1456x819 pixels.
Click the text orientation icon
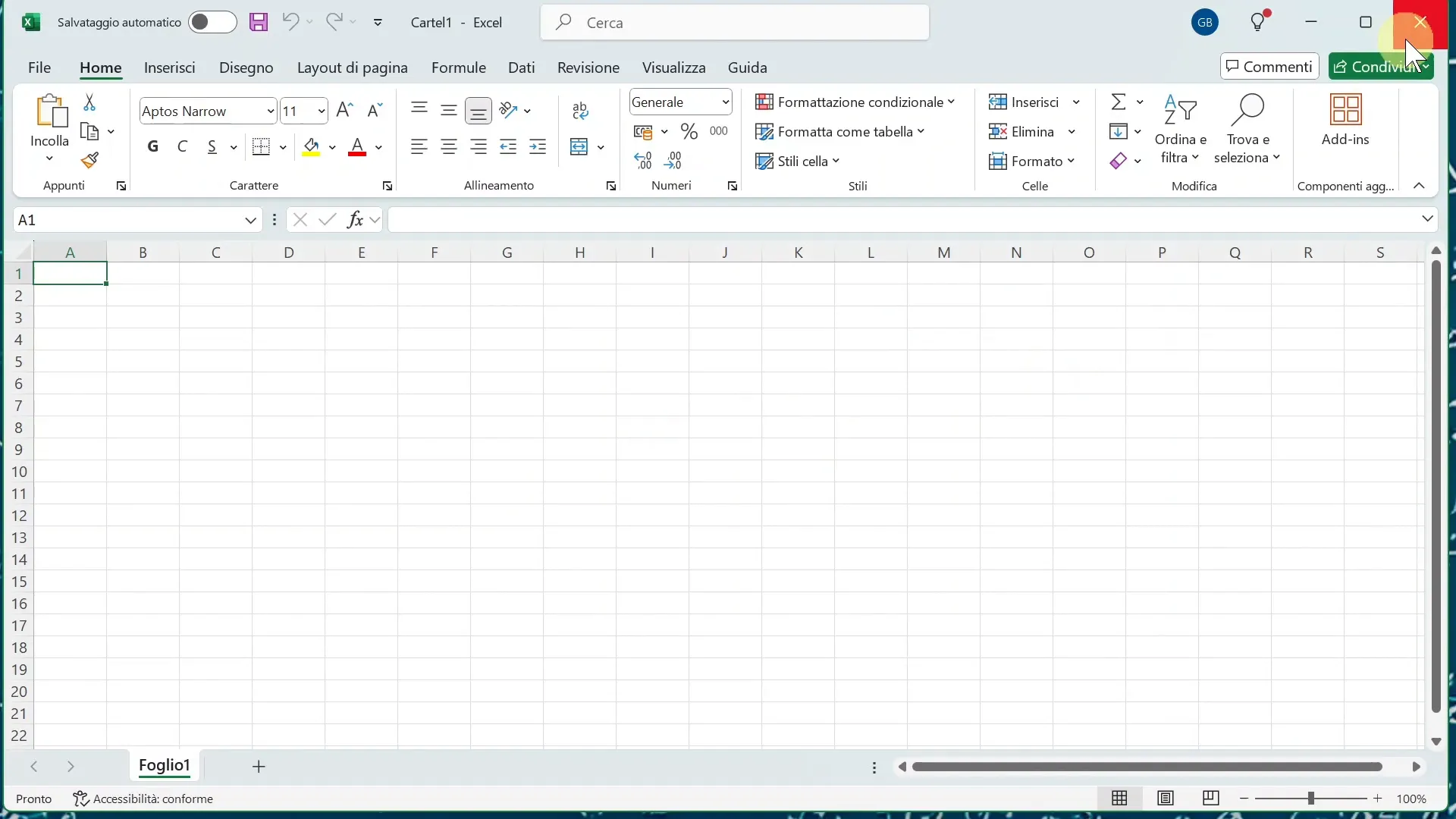510,111
